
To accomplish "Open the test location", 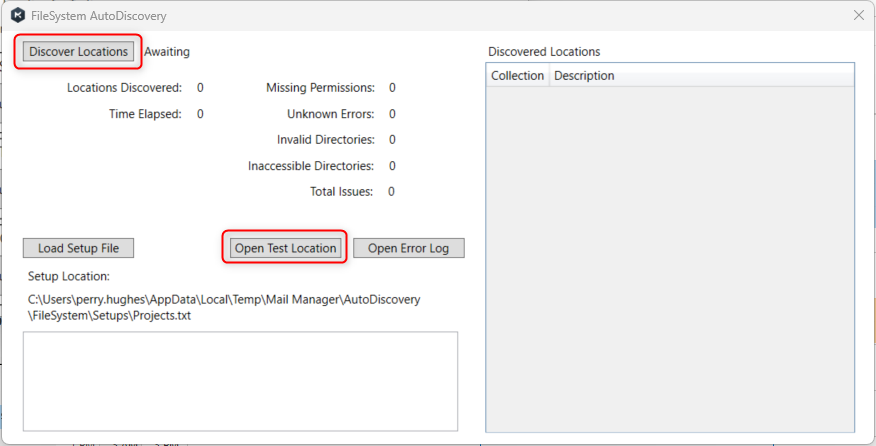I will click(285, 248).
